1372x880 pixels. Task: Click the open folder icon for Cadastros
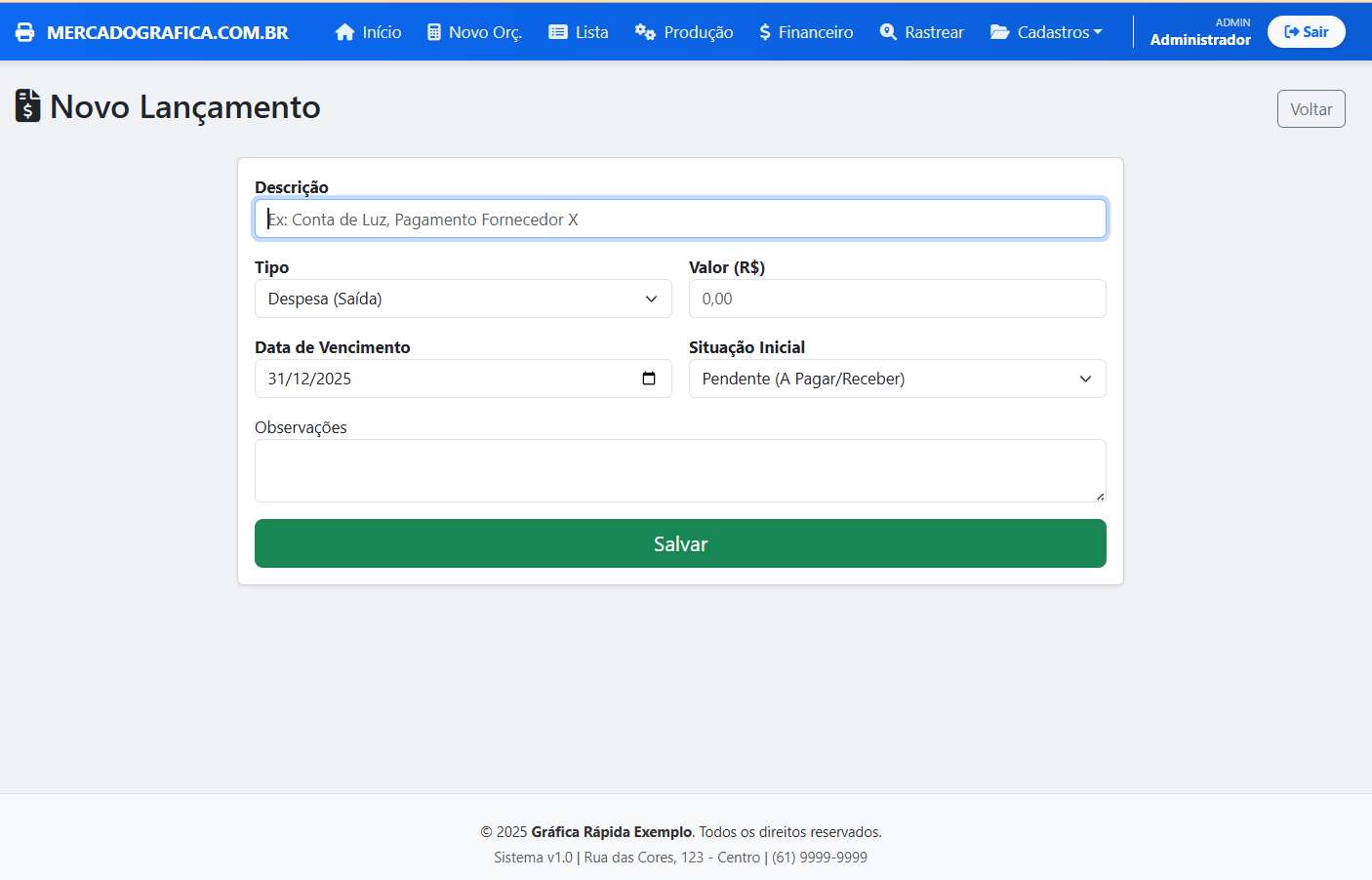tap(1000, 32)
